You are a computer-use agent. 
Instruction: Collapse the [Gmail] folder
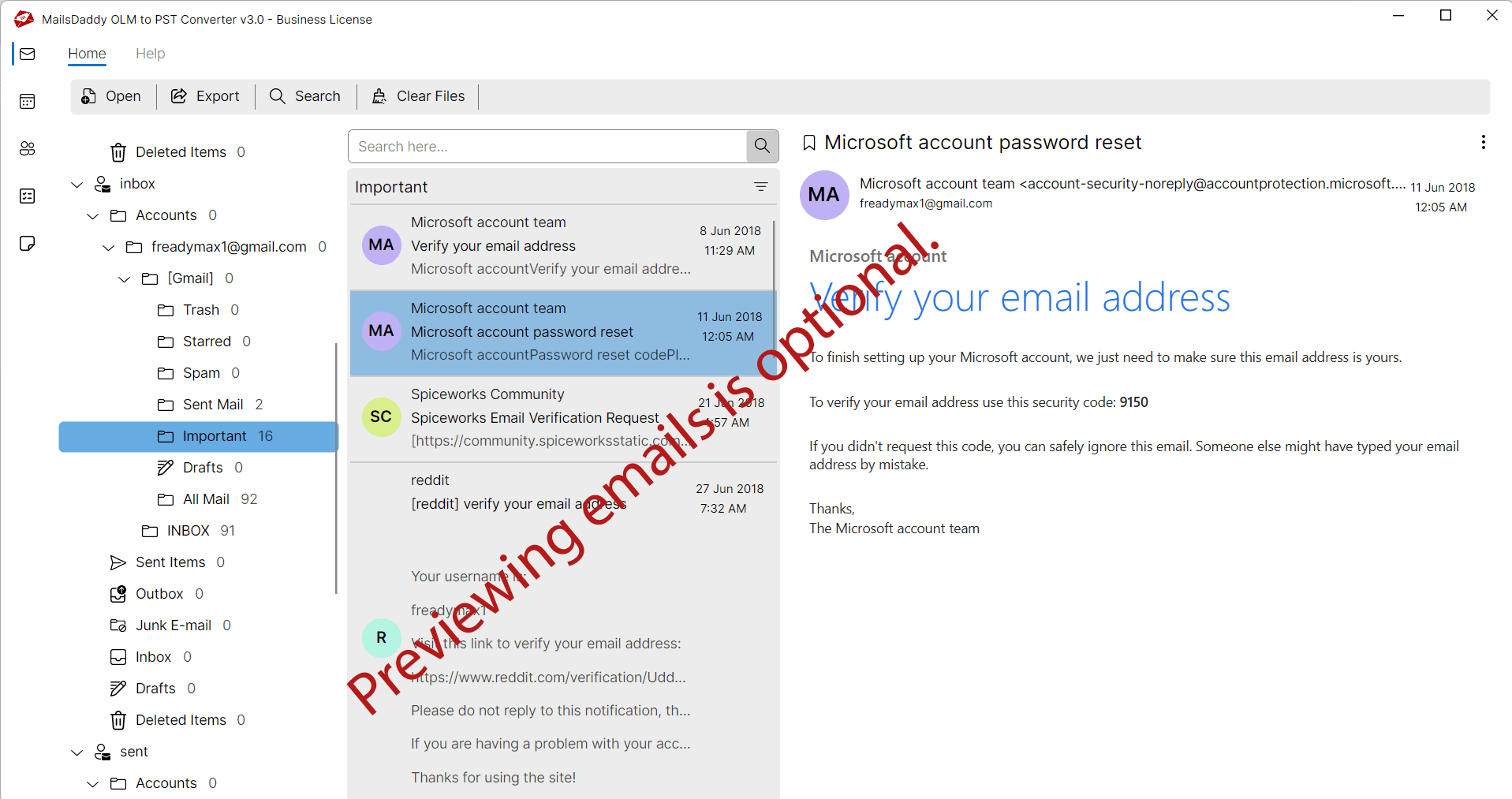coord(124,278)
